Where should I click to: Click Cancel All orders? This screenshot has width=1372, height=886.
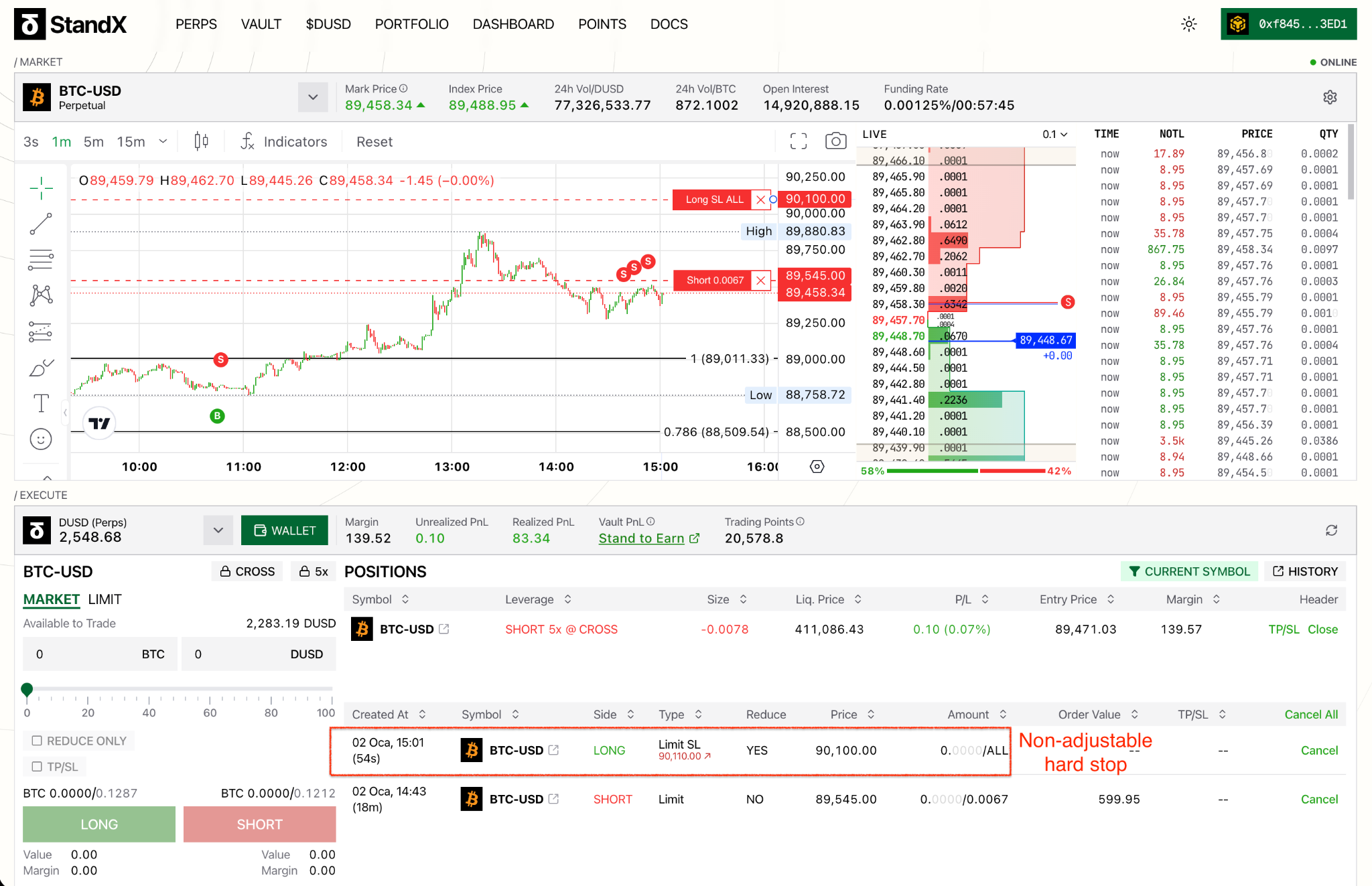click(1311, 715)
